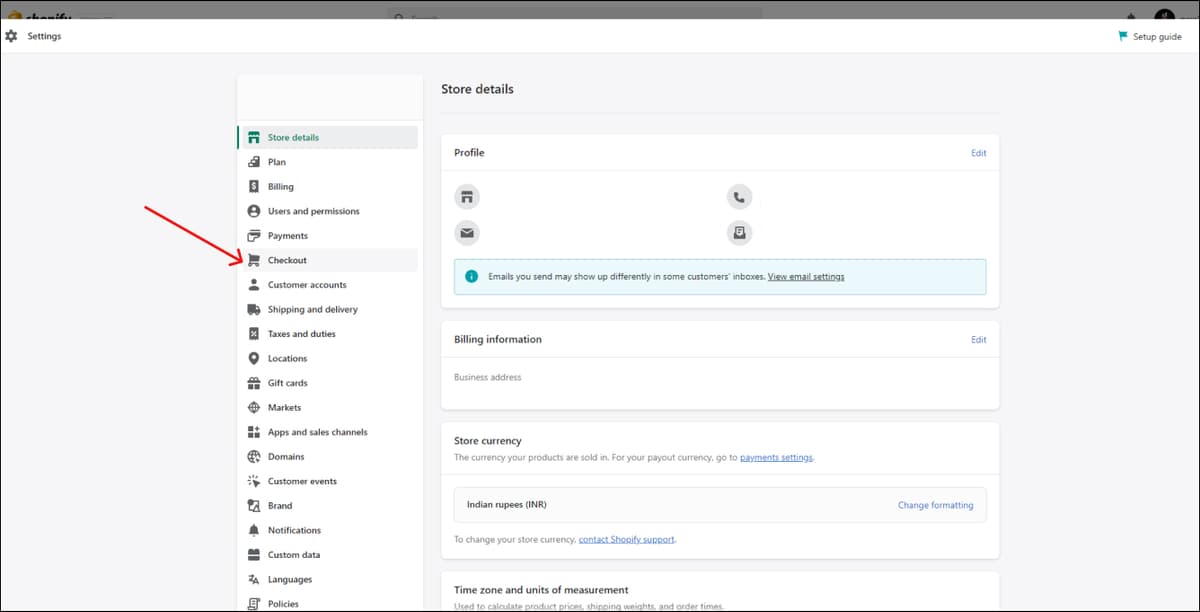The image size is (1200, 612).
Task: Click the phone icon in Profile
Action: point(739,197)
